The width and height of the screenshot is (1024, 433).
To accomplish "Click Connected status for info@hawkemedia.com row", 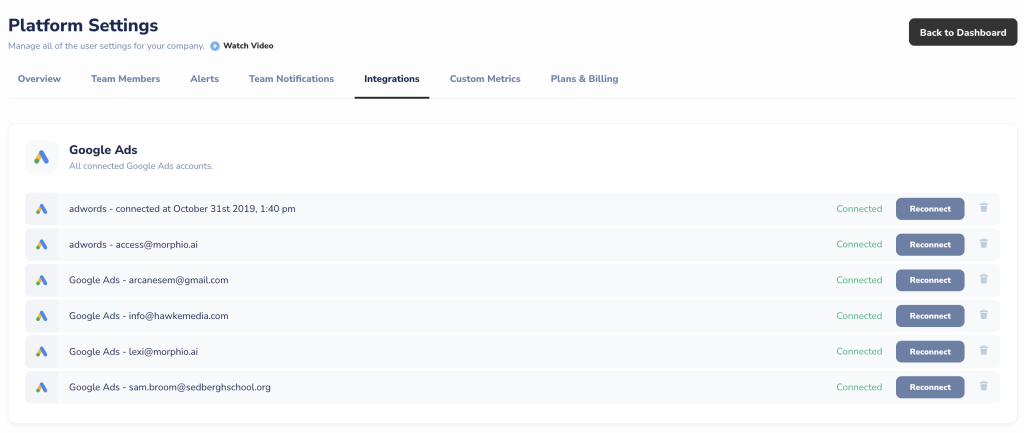I will pyautogui.click(x=859, y=316).
